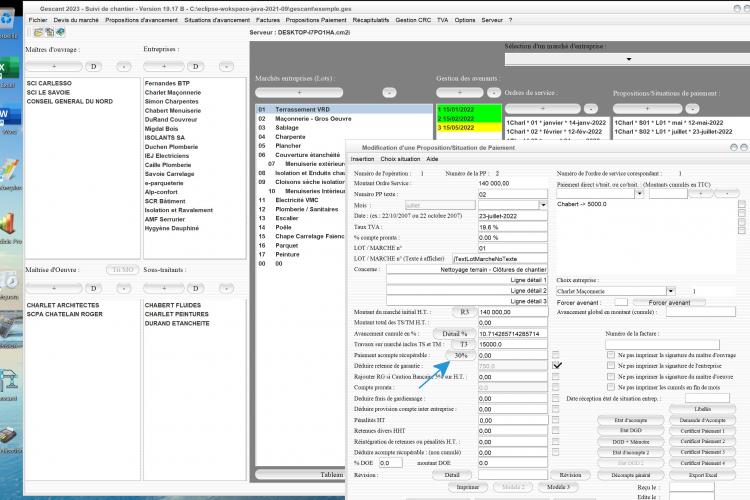Open the Situations d'avancement menu

217,20
